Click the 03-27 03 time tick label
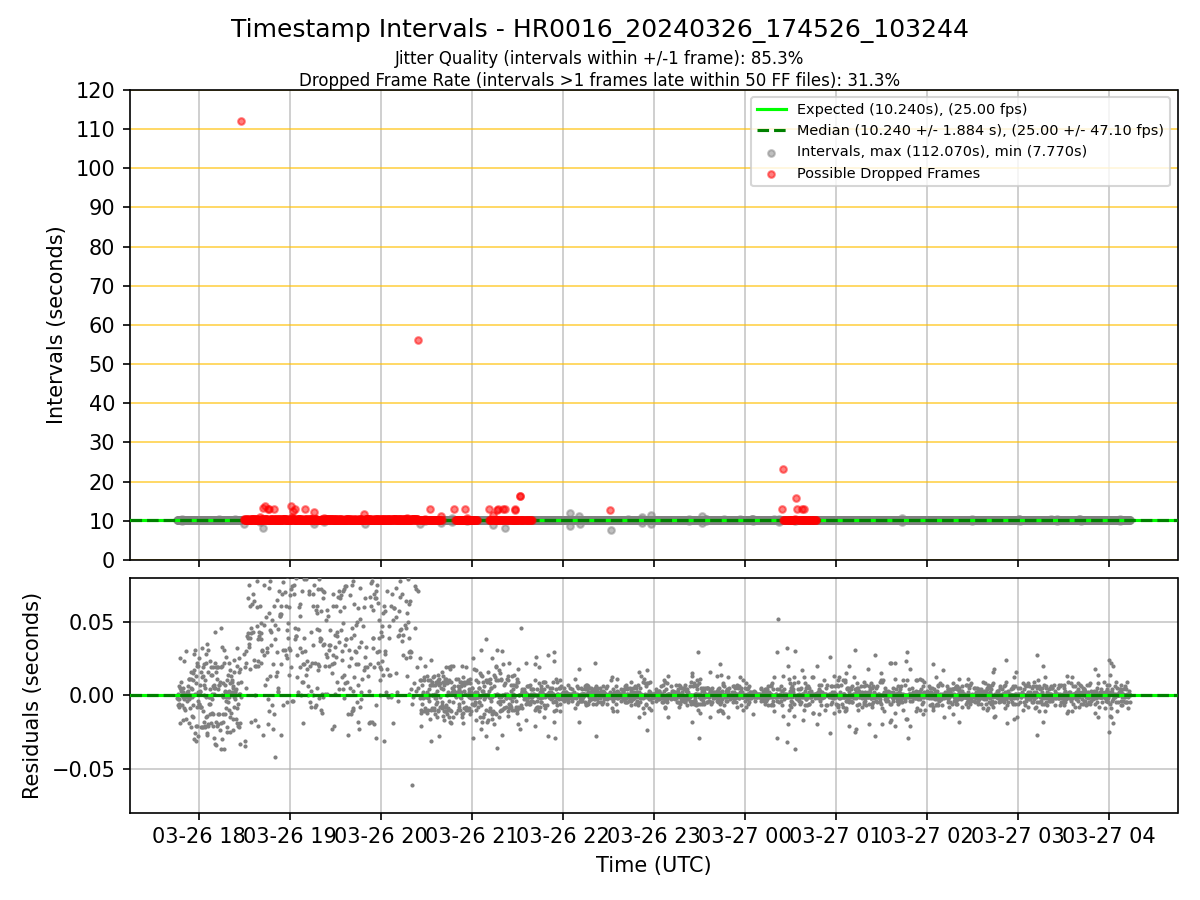The image size is (1200, 900). [1017, 835]
